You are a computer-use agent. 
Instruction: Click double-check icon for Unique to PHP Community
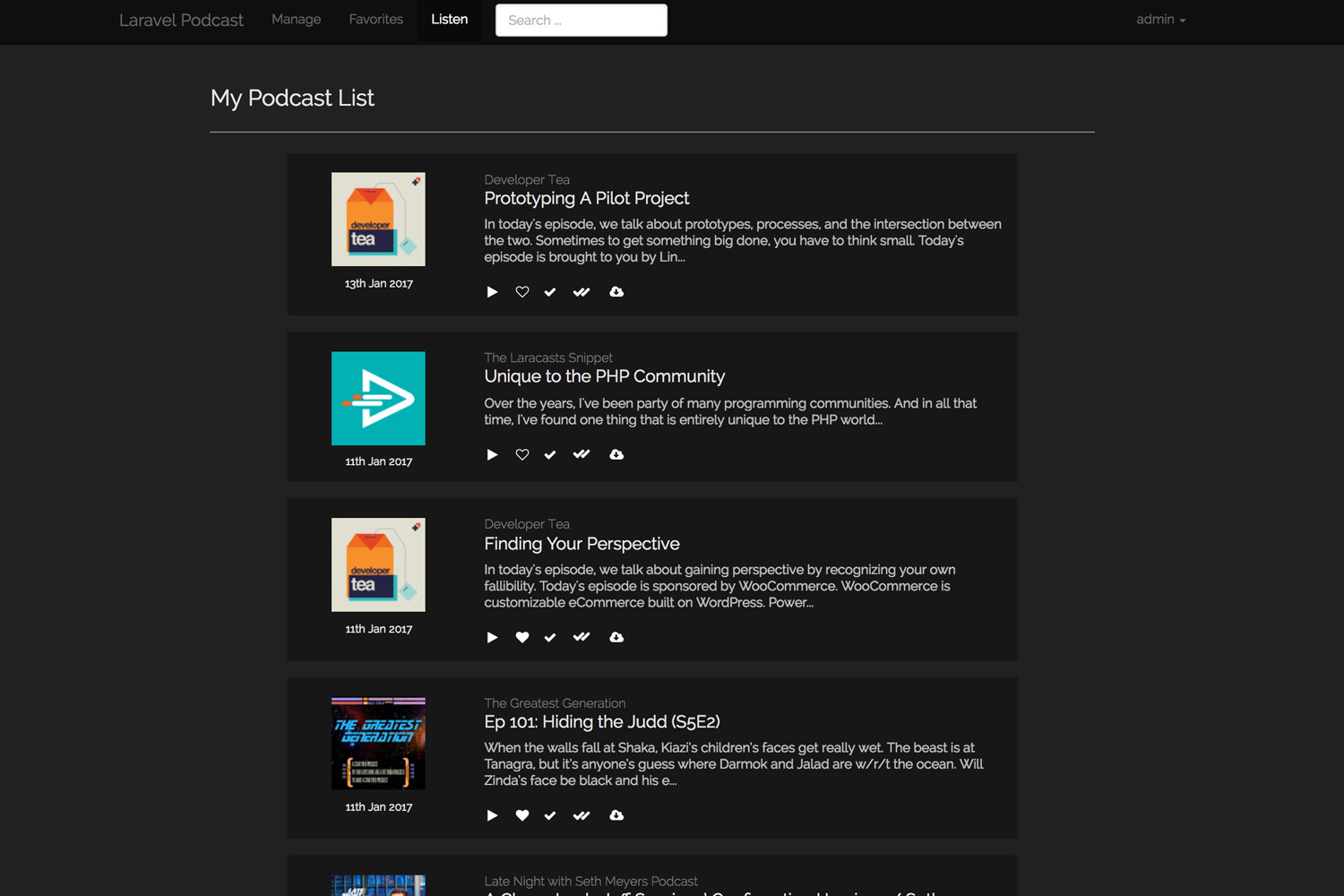pos(582,455)
